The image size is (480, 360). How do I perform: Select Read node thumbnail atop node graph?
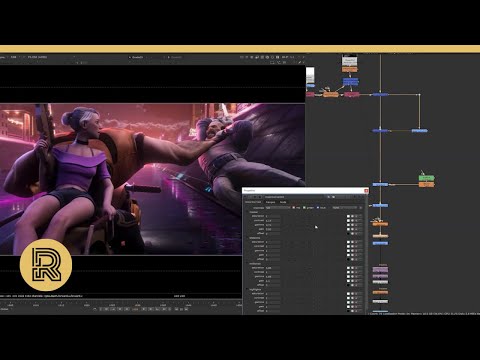coord(350,62)
